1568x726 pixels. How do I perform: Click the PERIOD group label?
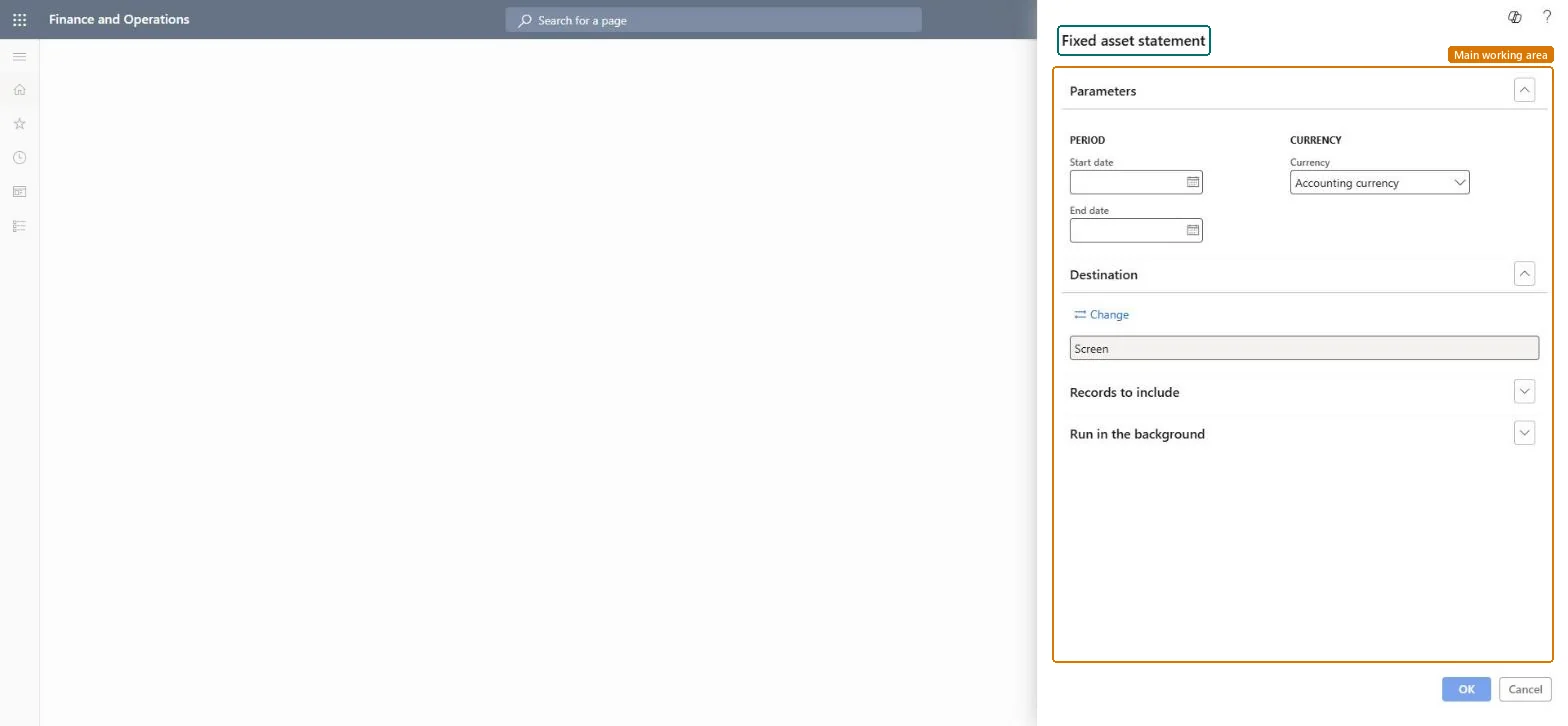tap(1087, 140)
